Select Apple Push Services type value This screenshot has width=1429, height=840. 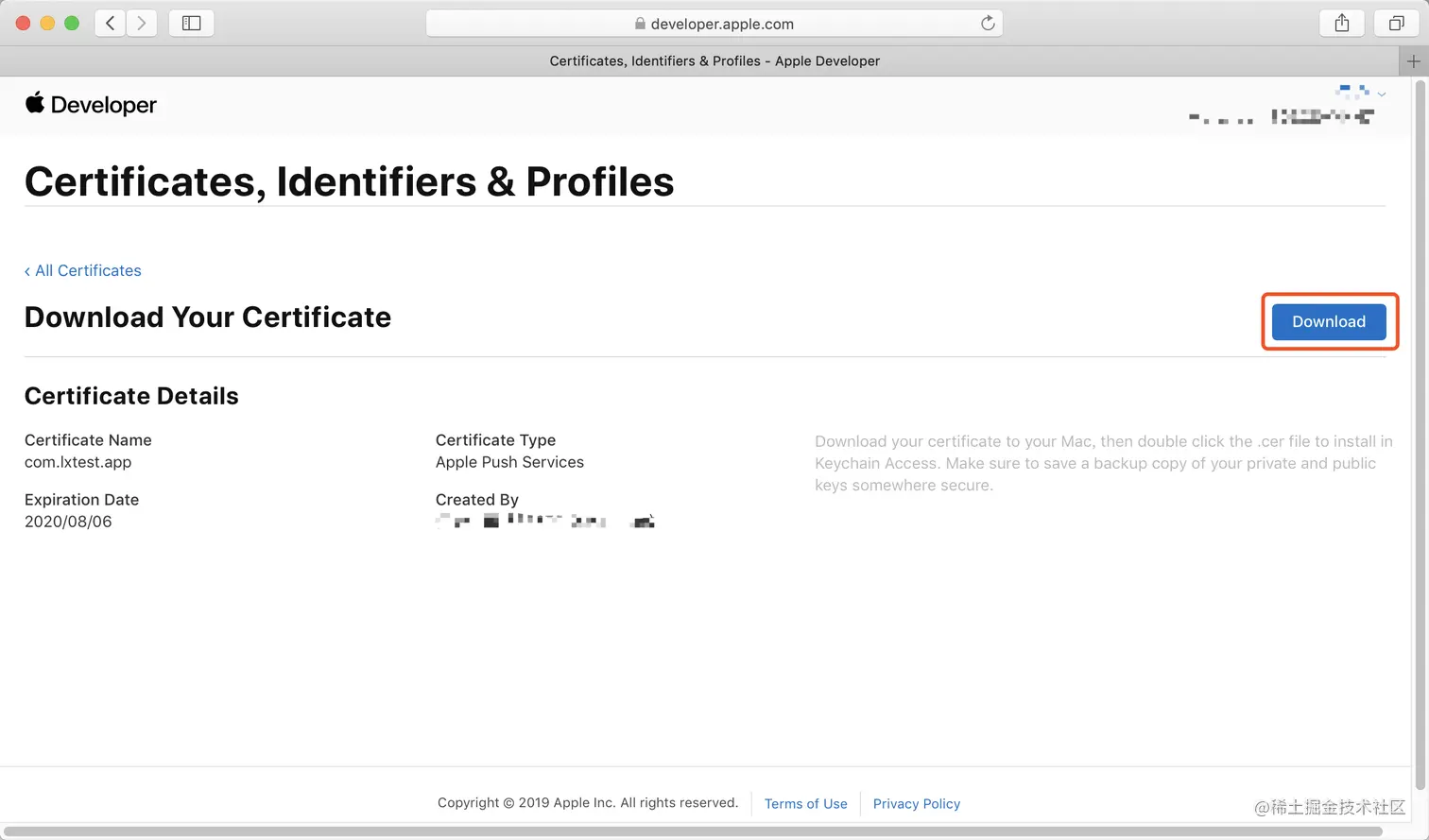tap(509, 462)
